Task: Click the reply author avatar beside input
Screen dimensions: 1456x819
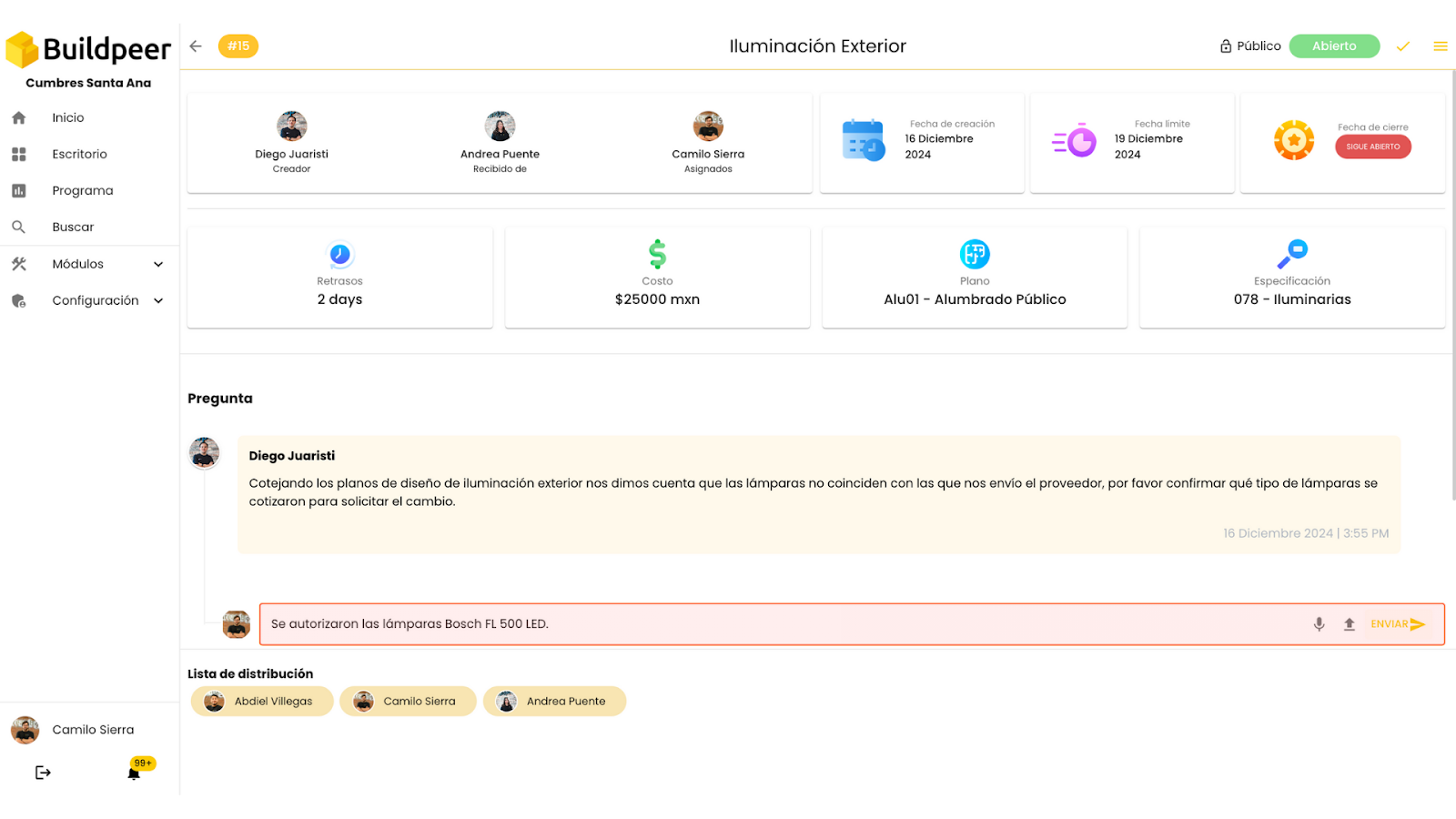Action: click(x=237, y=624)
